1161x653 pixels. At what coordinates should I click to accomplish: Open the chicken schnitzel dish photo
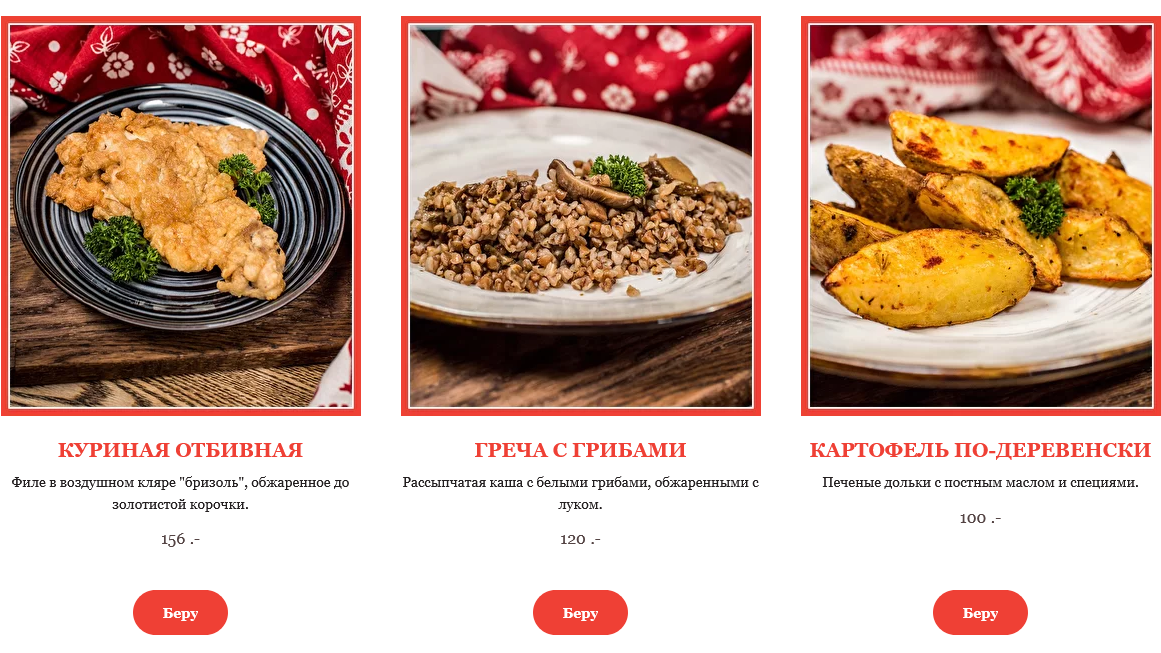[x=181, y=215]
